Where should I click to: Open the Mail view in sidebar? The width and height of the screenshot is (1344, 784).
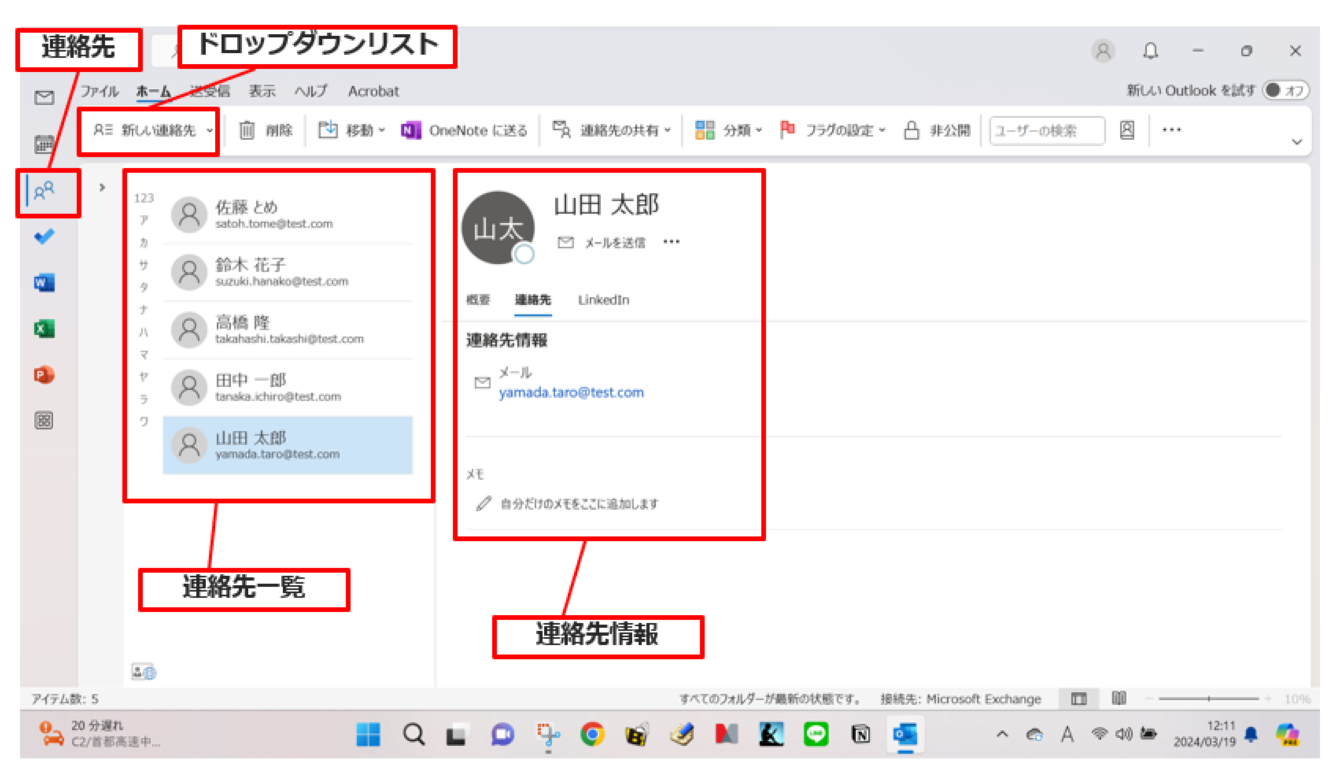[x=44, y=98]
